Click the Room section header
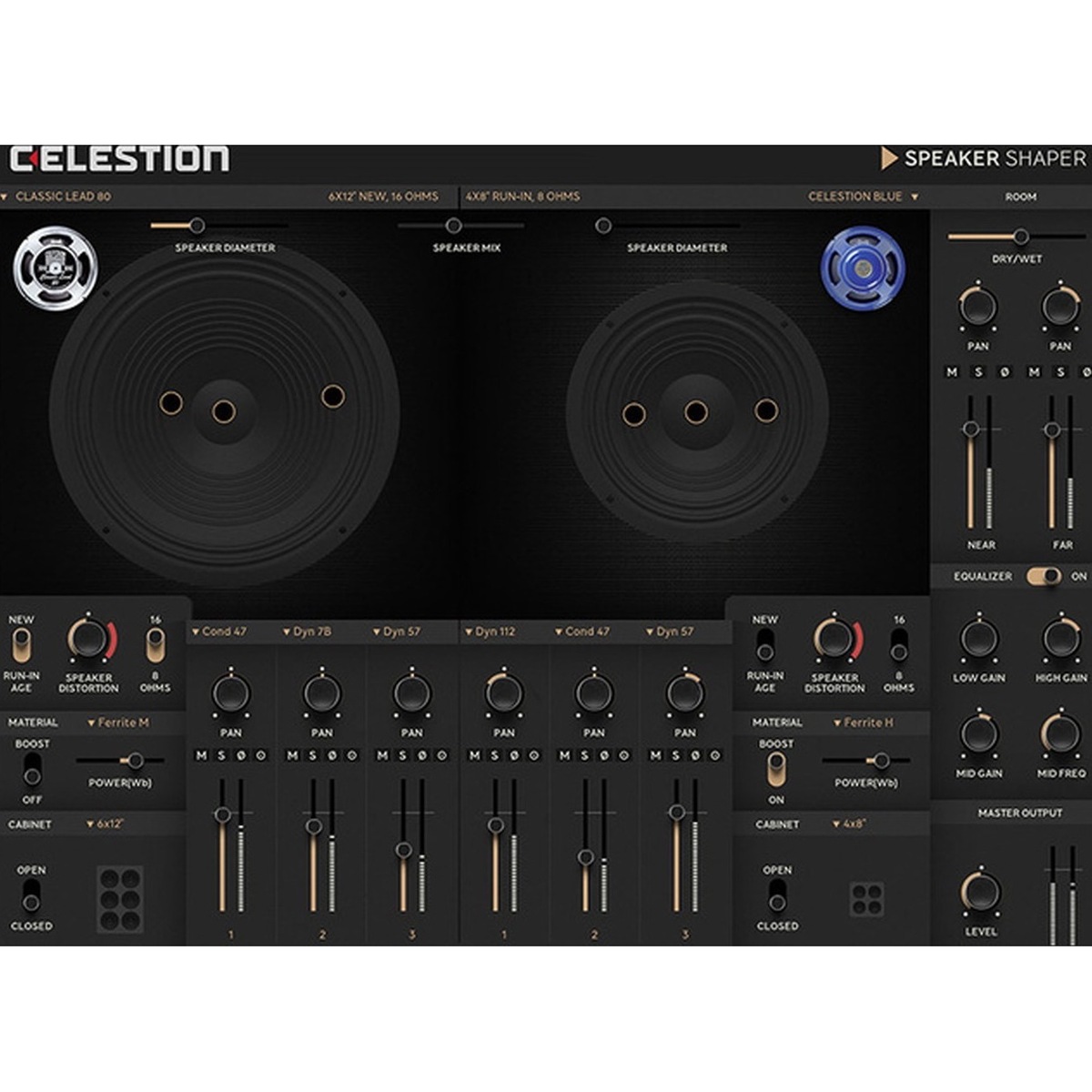The width and height of the screenshot is (1092, 1092). [x=1020, y=197]
